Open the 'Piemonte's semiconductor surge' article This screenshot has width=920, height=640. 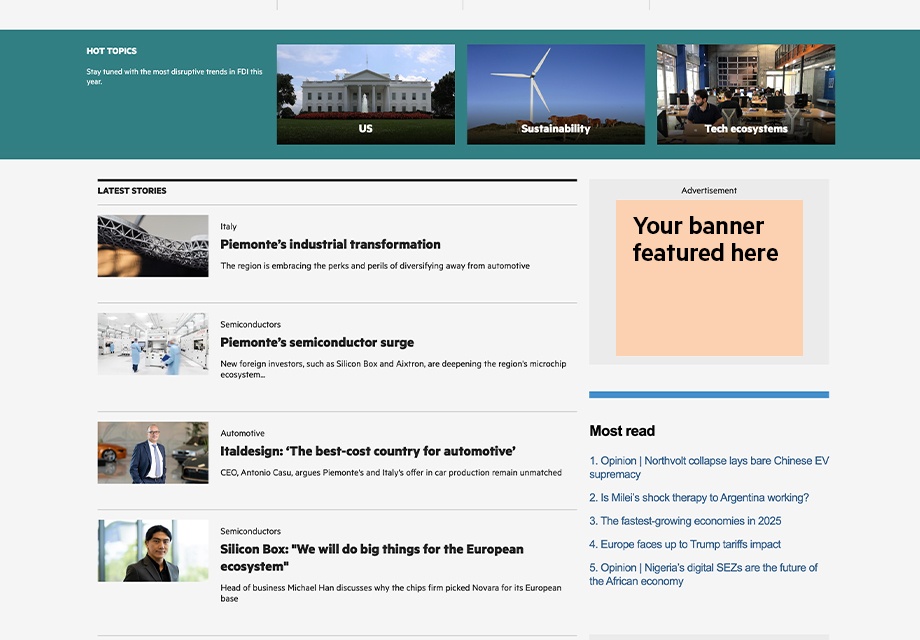pyautogui.click(x=316, y=342)
